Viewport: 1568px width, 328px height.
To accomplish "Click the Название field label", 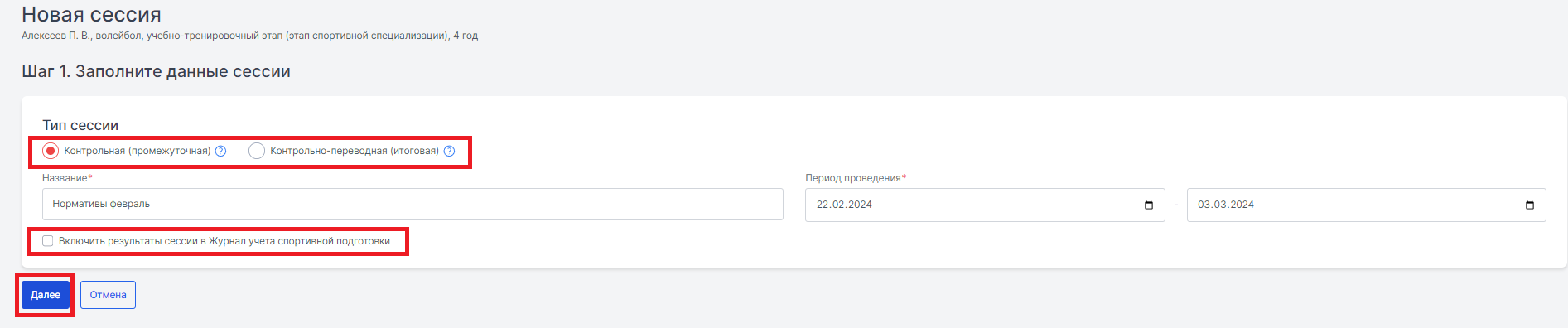I will (x=67, y=178).
